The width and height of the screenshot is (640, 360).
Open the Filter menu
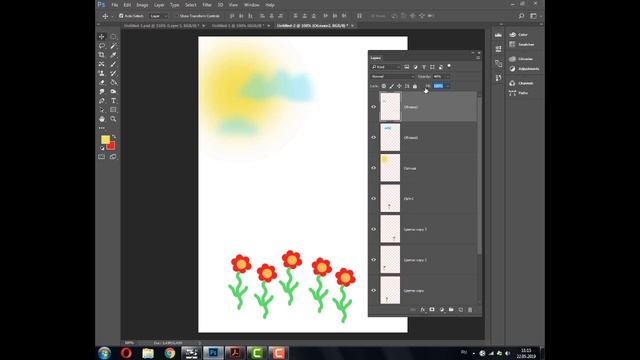tap(207, 5)
